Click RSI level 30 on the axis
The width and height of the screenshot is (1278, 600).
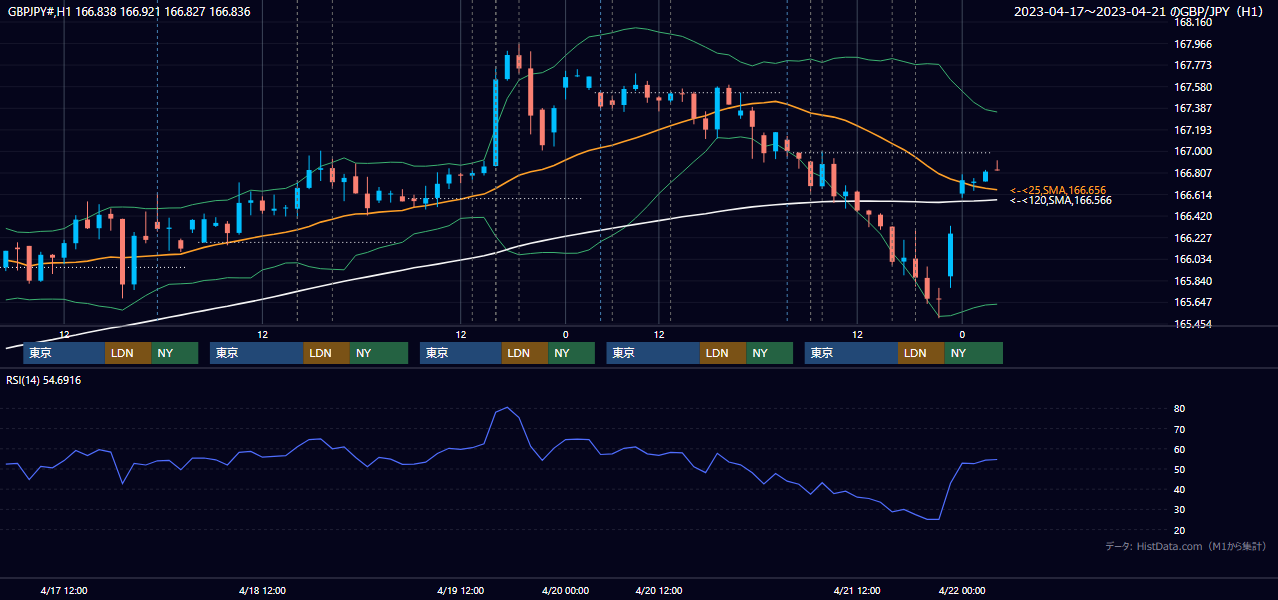[1180, 510]
